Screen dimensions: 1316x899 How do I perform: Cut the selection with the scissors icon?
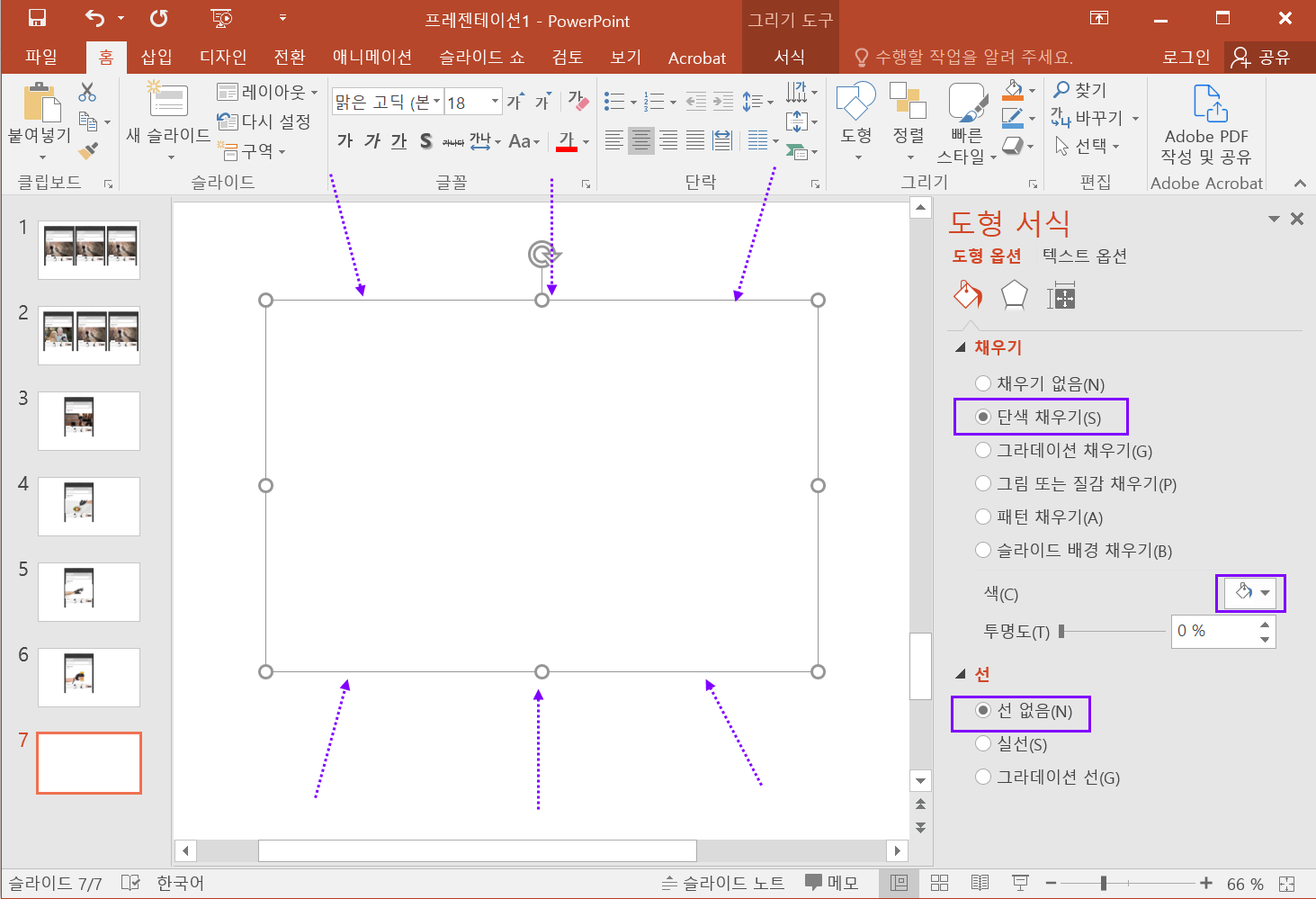pyautogui.click(x=87, y=92)
